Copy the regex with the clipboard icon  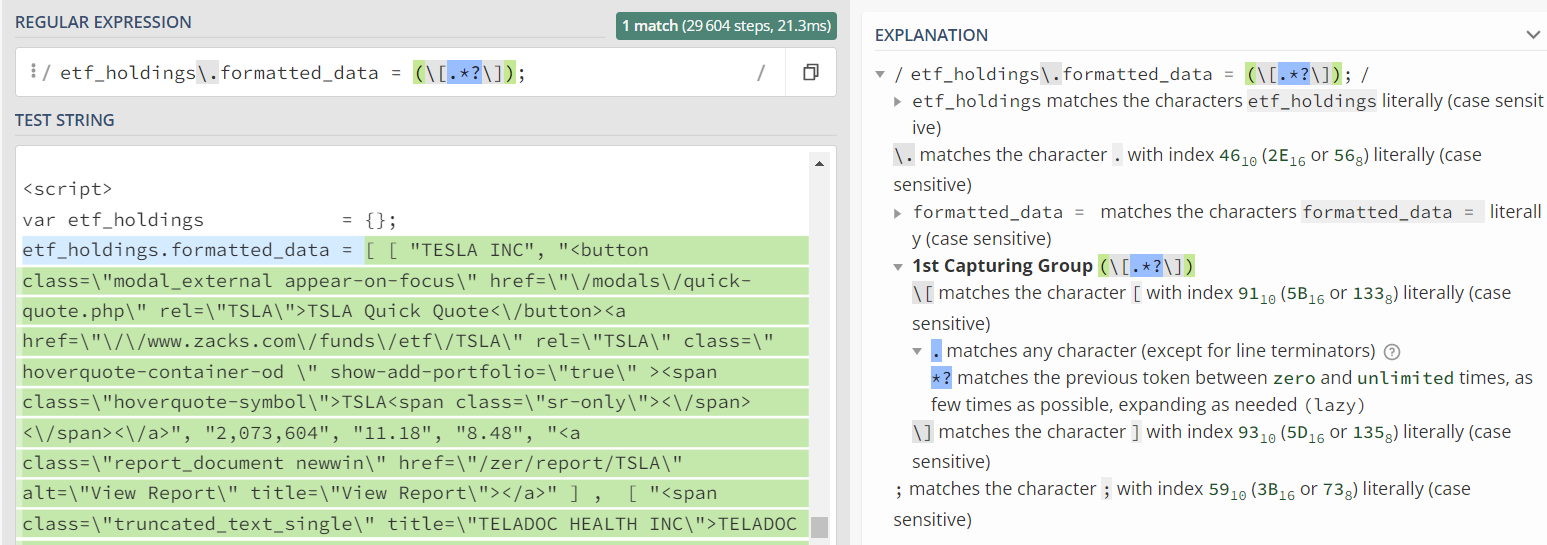[811, 73]
